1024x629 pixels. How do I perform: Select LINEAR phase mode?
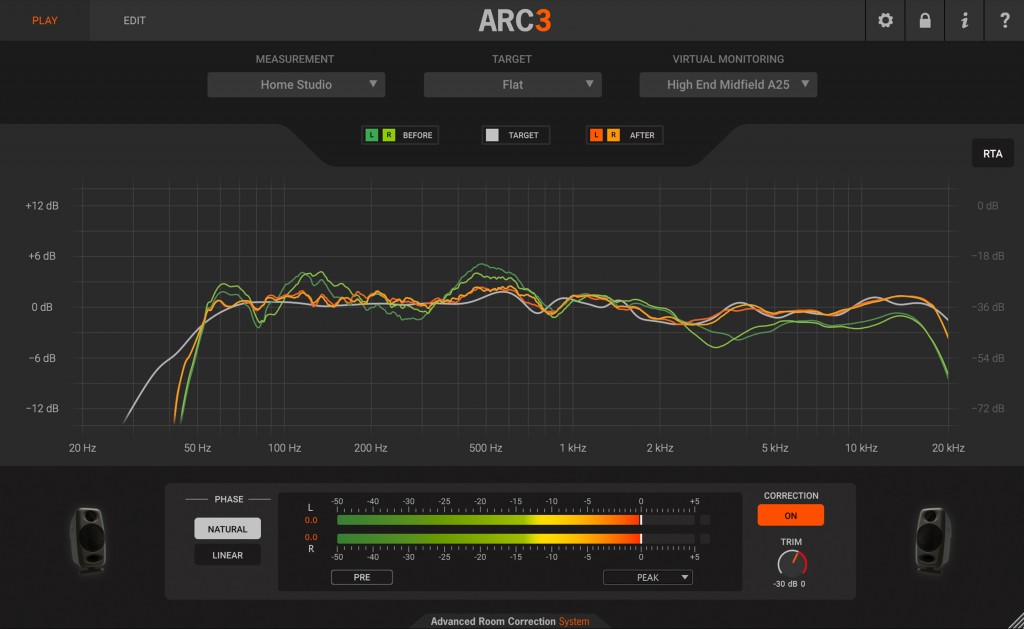227,554
